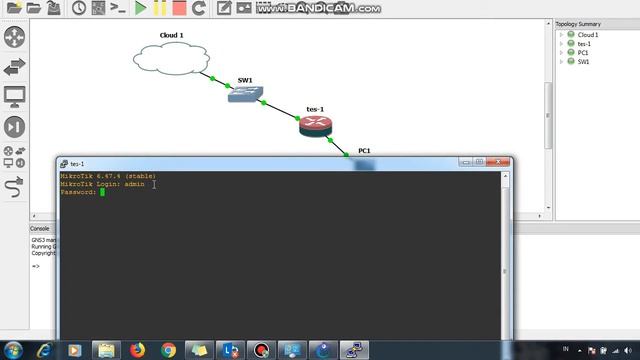Image resolution: width=640 pixels, height=360 pixels.
Task: Click the Console panel header
Action: tap(40, 229)
